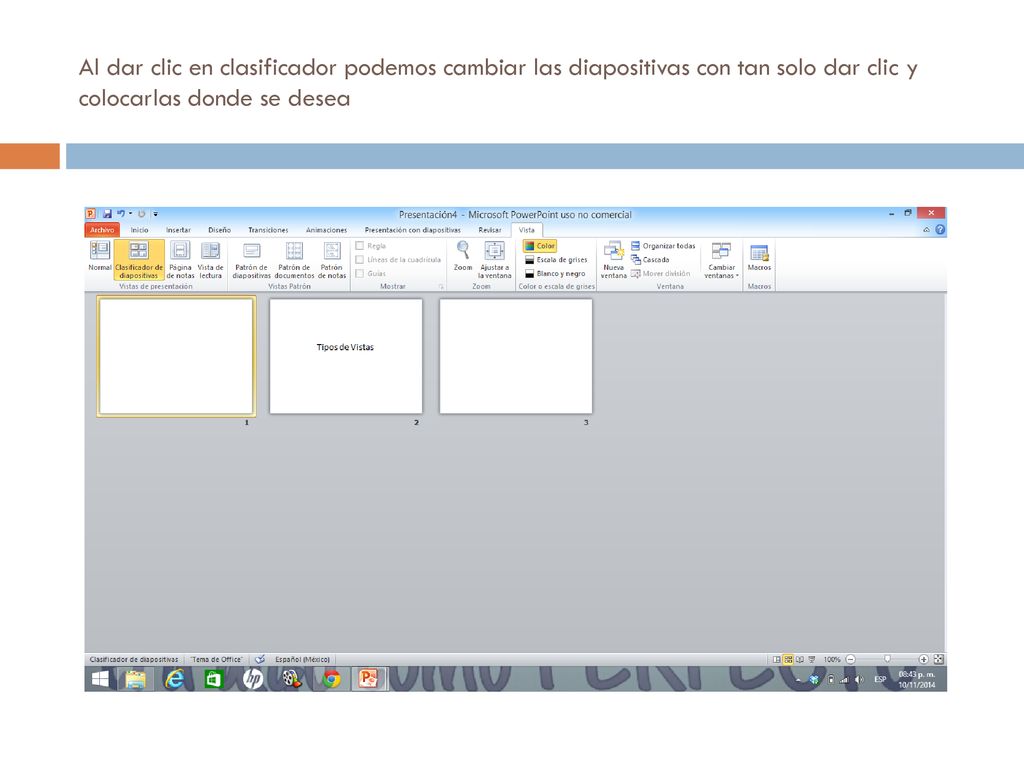Click Español (México) language indicator
The height and width of the screenshot is (768, 1024).
302,660
